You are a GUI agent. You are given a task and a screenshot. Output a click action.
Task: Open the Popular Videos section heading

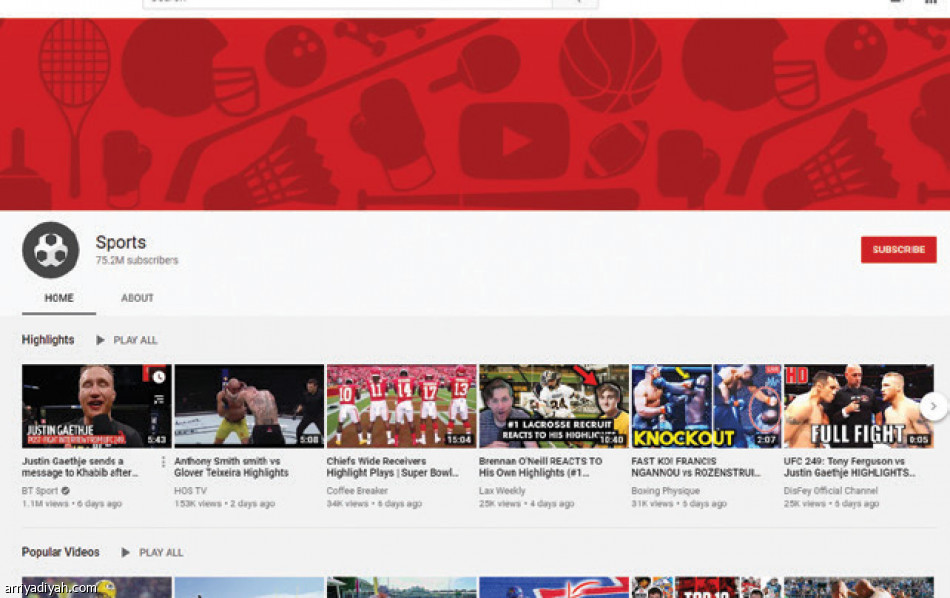[61, 552]
